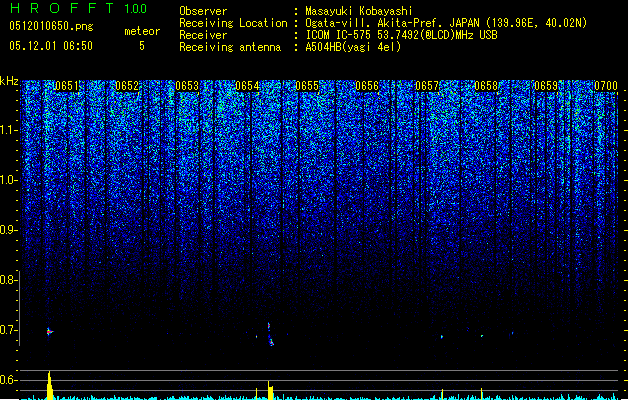Image resolution: width=629 pixels, height=400 pixels.
Task: Click the yellow intensity peak after 0654
Action: coord(270,390)
